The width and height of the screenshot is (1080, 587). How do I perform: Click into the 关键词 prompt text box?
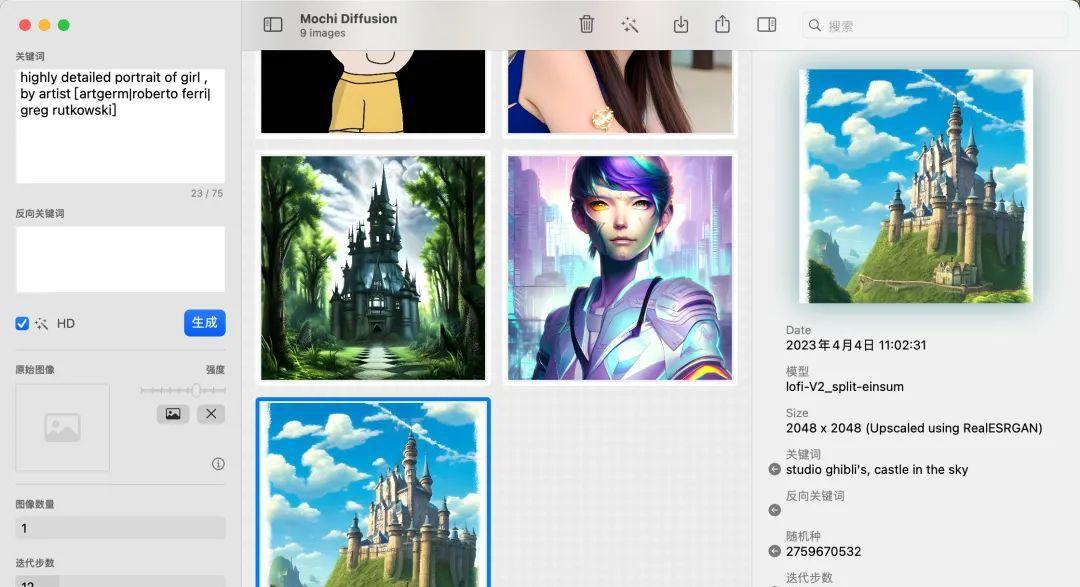(121, 126)
